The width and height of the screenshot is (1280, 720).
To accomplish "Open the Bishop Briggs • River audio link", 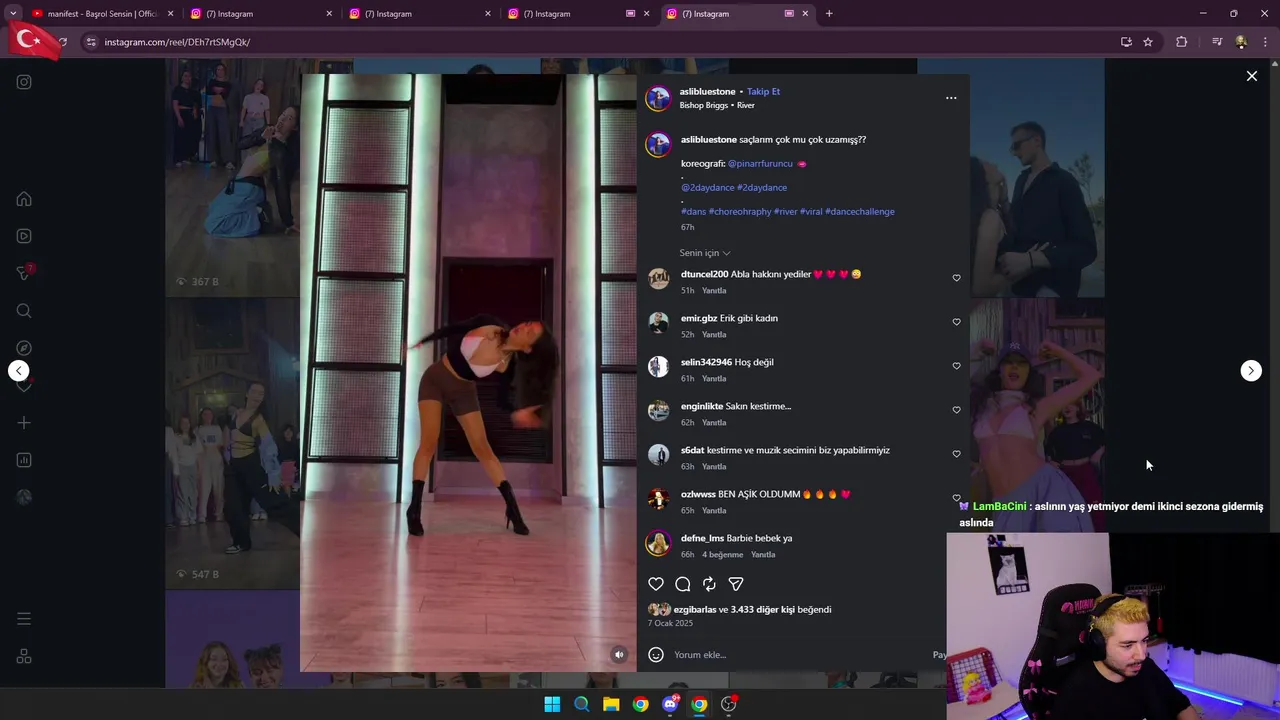I will point(717,105).
